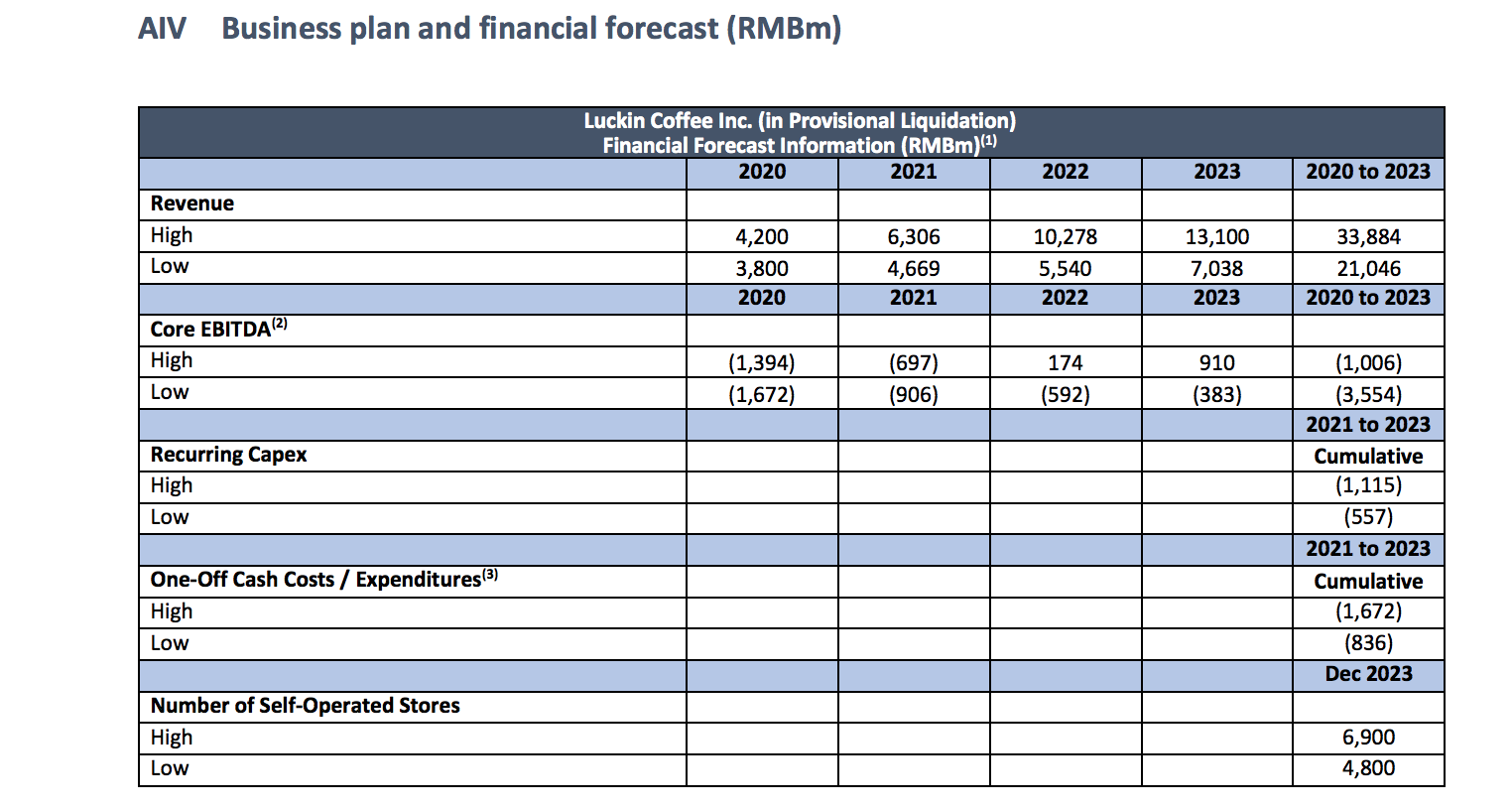1512x810 pixels.
Task: Select the 2022 Low revenue value "5,540"
Action: coord(1066,269)
